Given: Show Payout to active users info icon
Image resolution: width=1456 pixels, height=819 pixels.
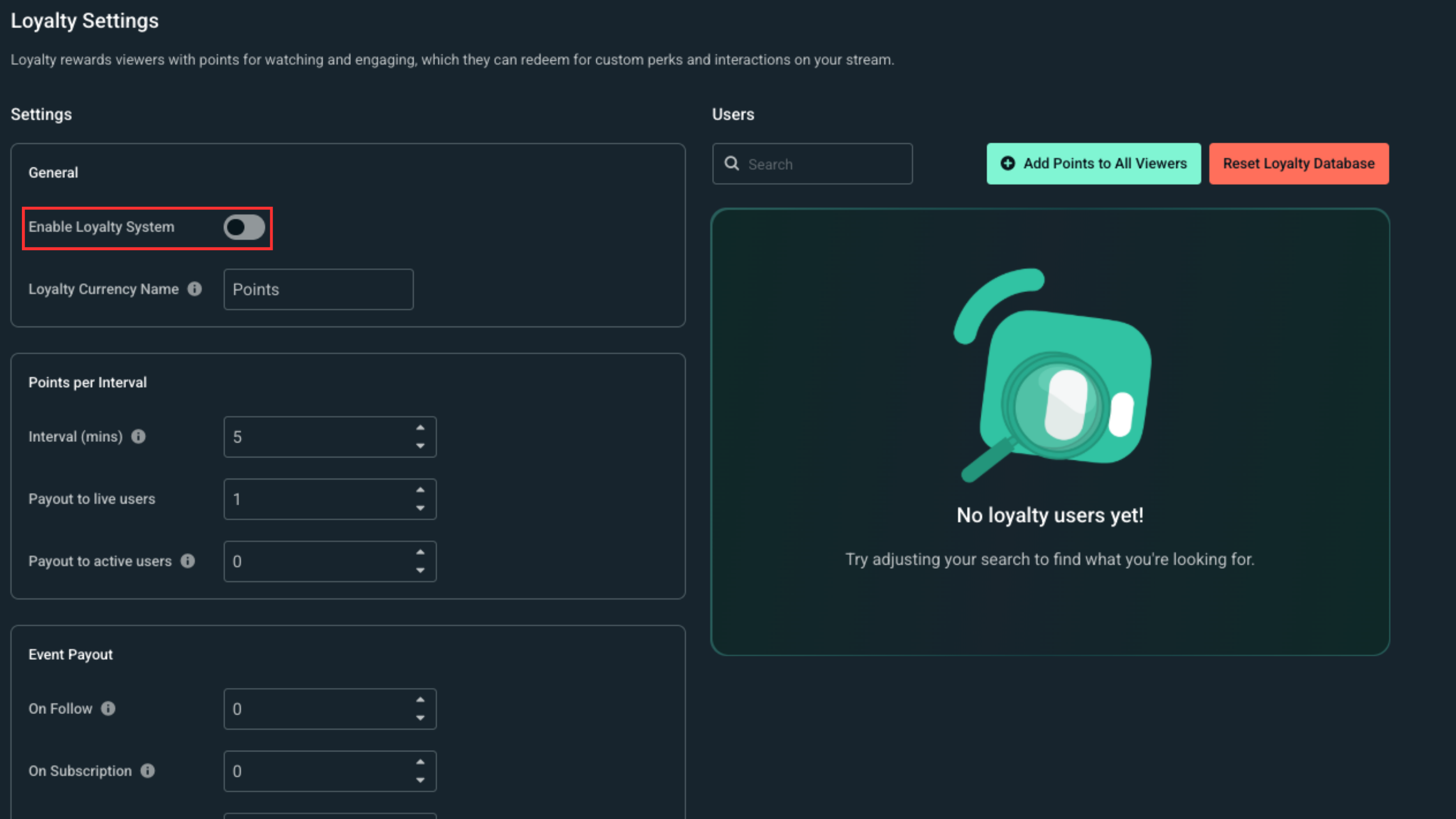Looking at the screenshot, I should coord(188,560).
